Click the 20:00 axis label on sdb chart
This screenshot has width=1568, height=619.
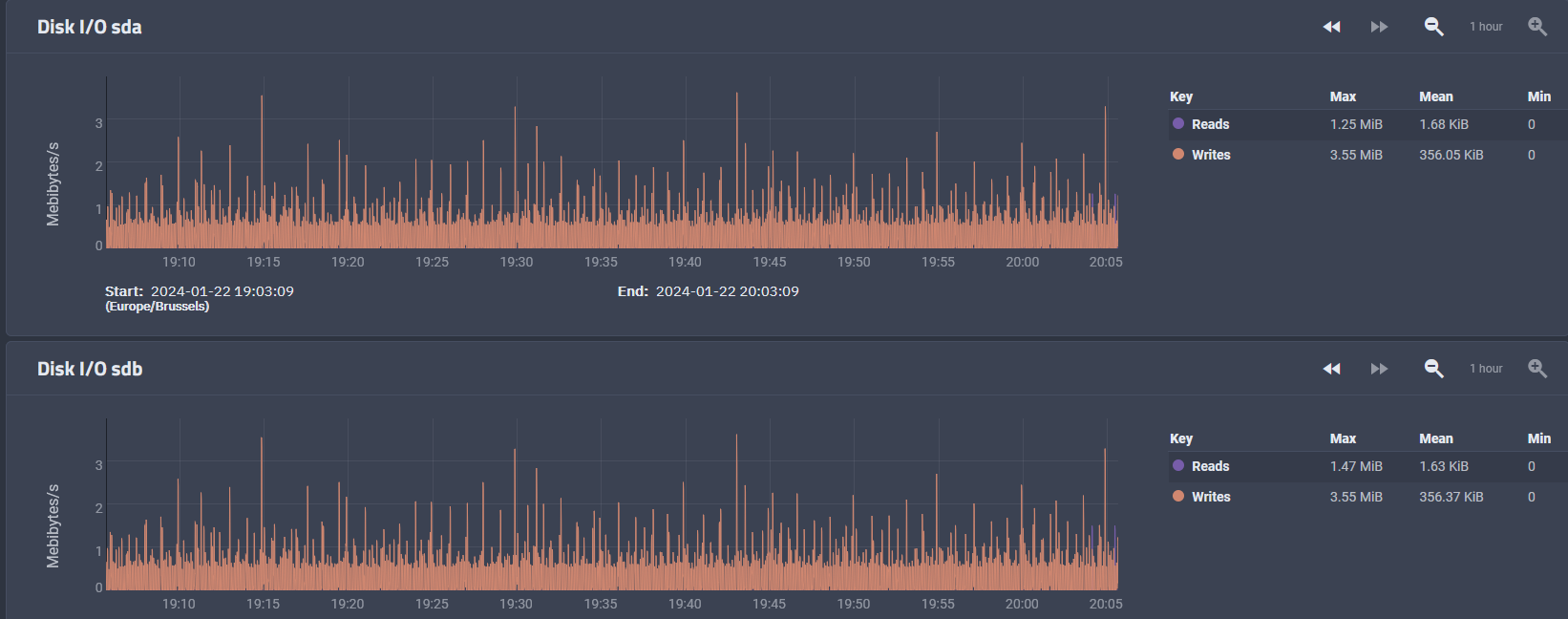point(1022,604)
